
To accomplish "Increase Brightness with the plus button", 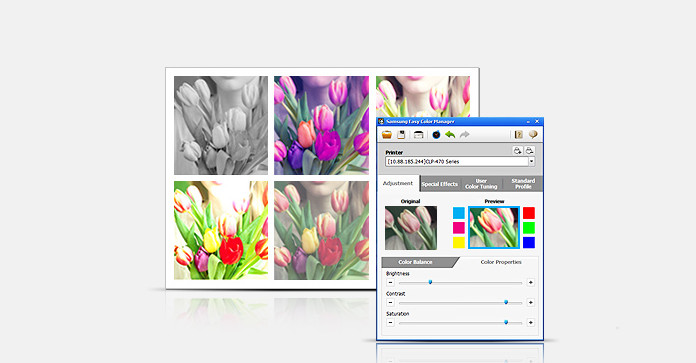I will pyautogui.click(x=530, y=282).
